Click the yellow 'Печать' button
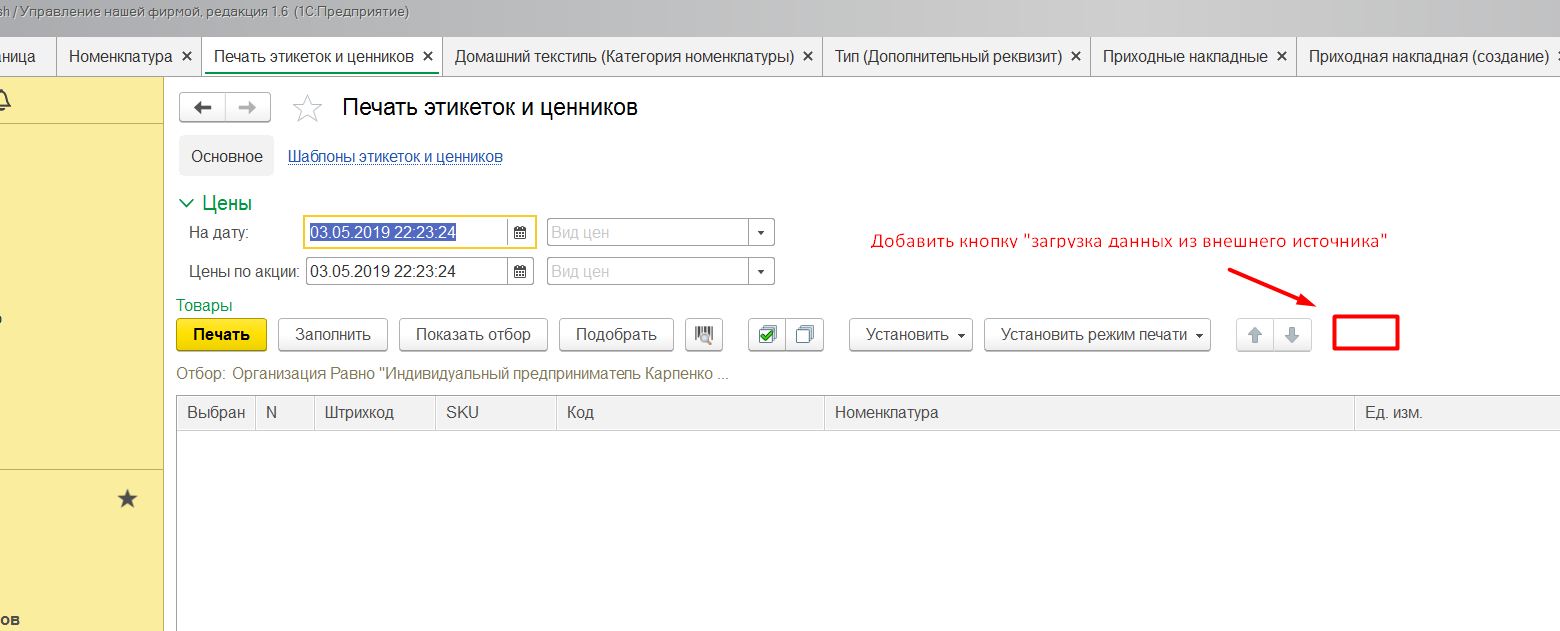Viewport: 1560px width, 631px height. [221, 335]
